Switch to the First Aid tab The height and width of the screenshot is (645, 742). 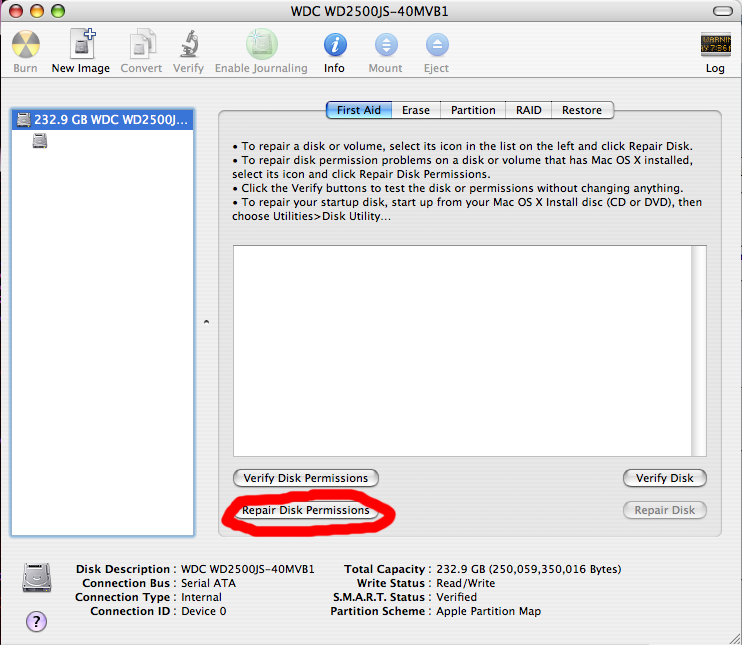pyautogui.click(x=359, y=110)
